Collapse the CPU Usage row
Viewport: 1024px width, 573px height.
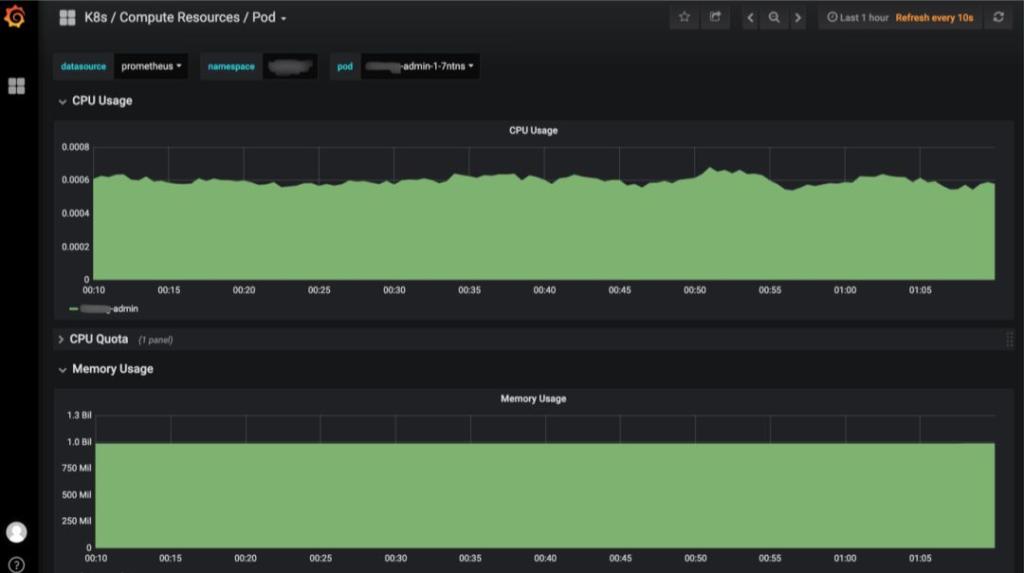click(x=95, y=101)
